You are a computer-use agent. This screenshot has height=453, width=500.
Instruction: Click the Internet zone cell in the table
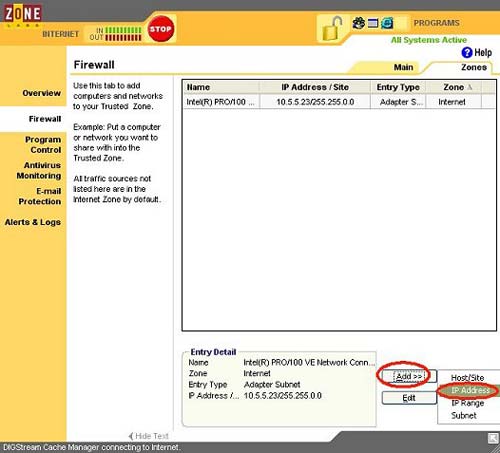click(452, 102)
